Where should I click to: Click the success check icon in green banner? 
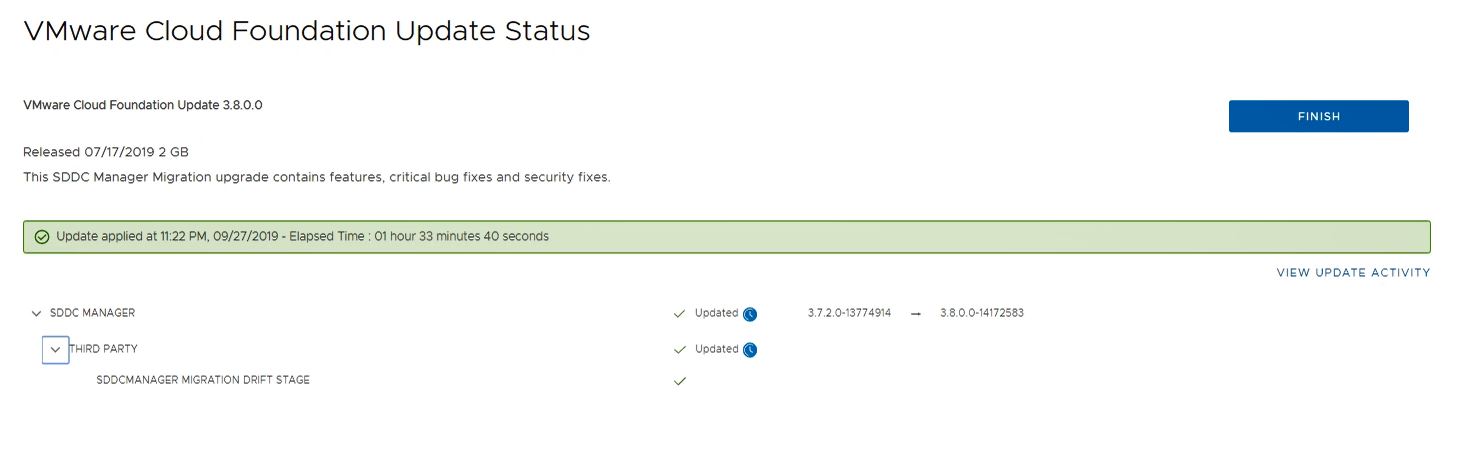(41, 237)
